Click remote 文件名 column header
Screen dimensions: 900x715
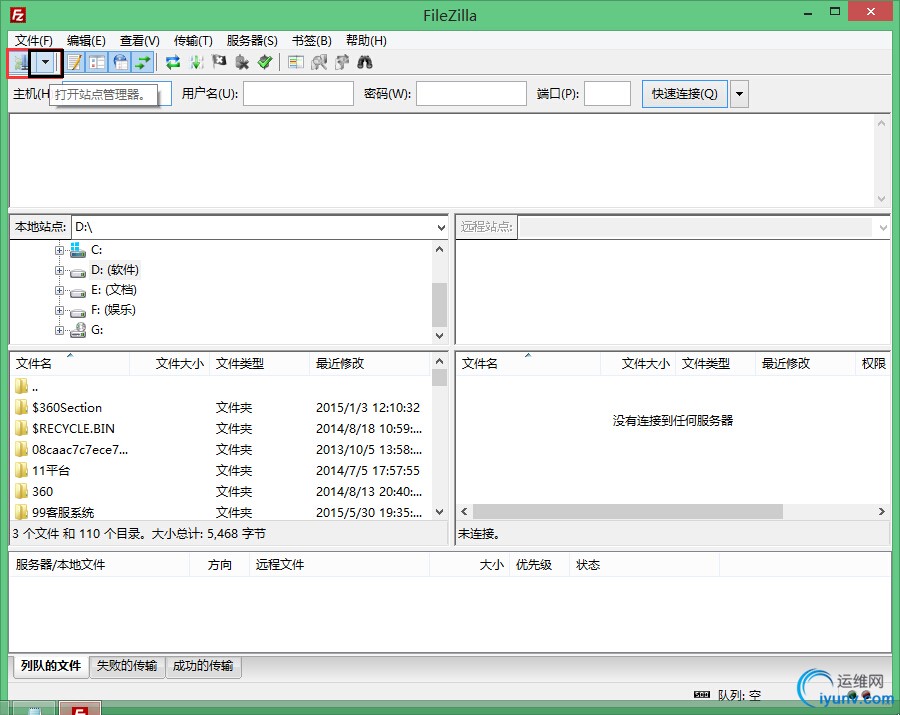528,363
